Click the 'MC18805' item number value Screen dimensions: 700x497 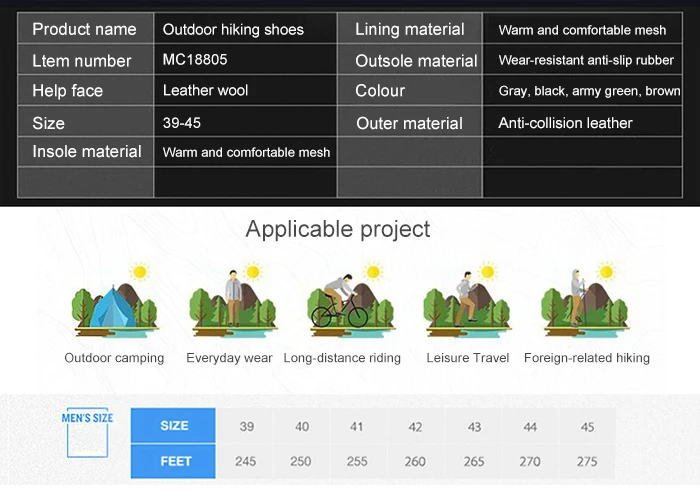pyautogui.click(x=195, y=59)
